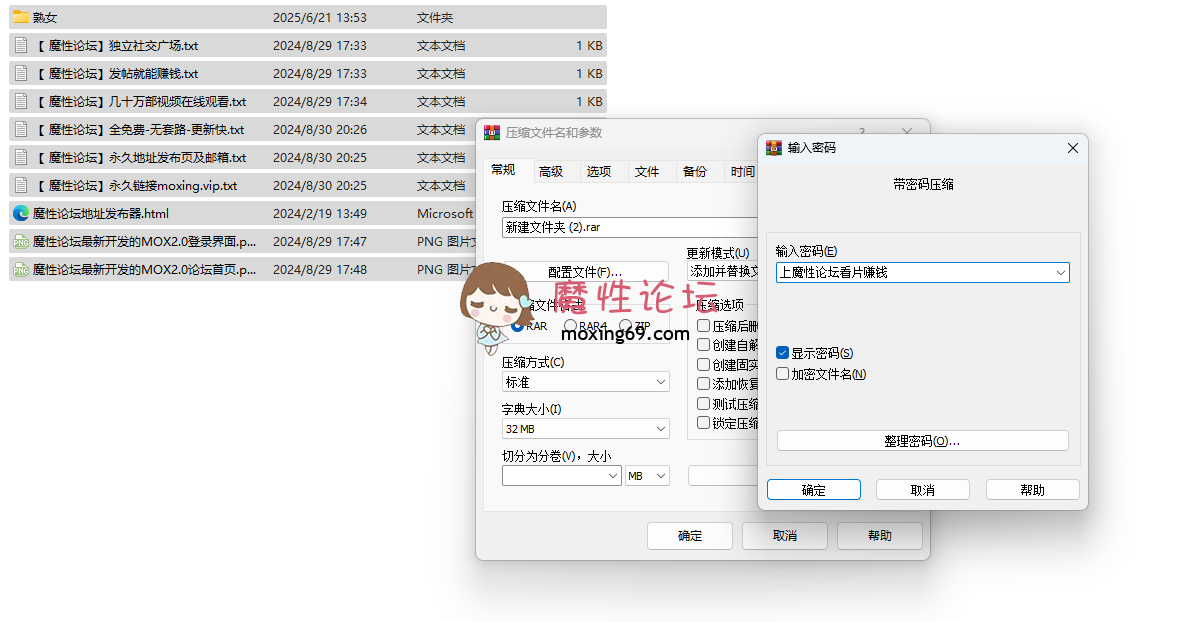Select RAR format radio button
The height and width of the screenshot is (622, 1202).
click(517, 326)
